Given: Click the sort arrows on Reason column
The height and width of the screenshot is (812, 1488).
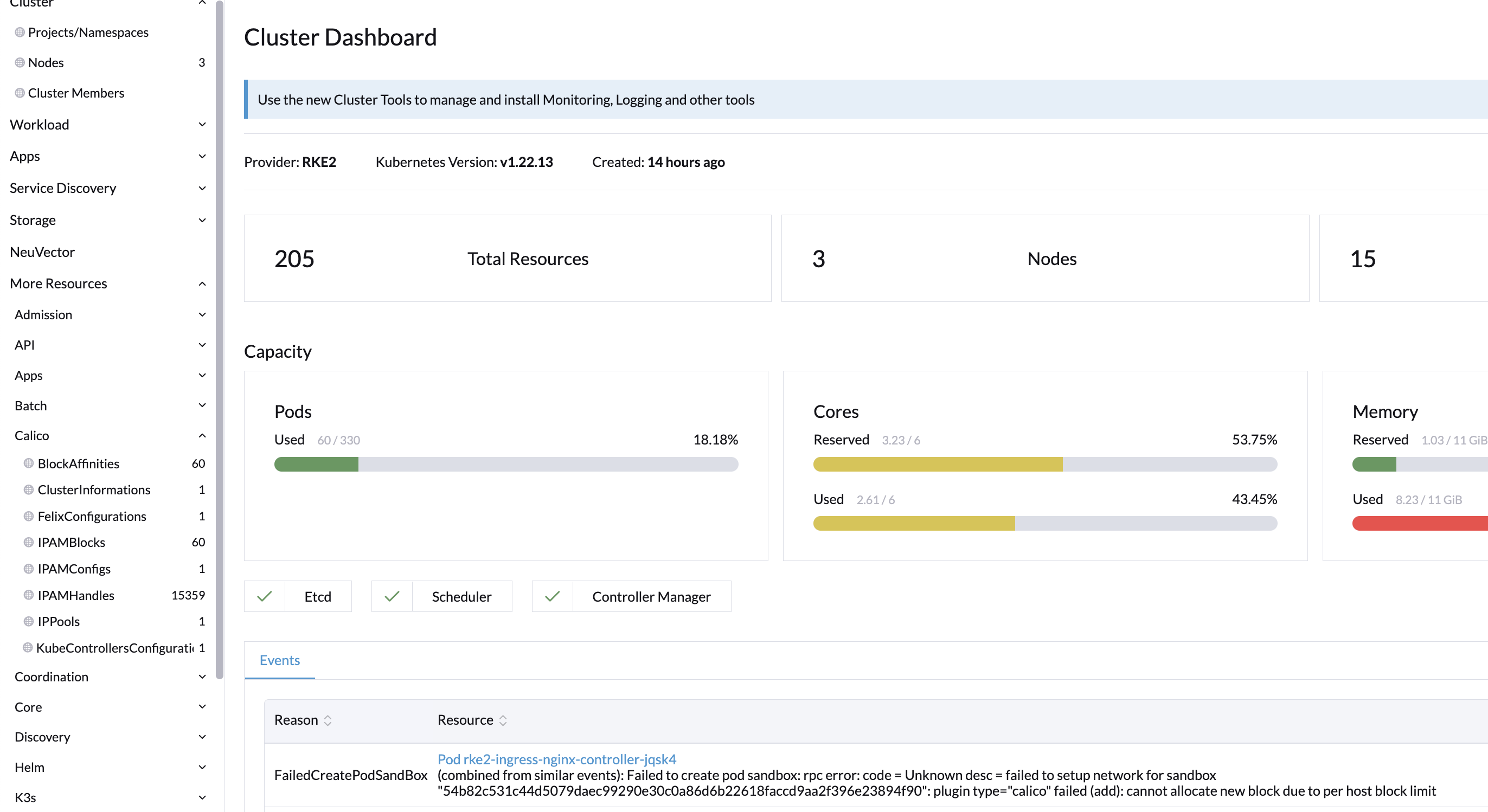Looking at the screenshot, I should point(328,720).
